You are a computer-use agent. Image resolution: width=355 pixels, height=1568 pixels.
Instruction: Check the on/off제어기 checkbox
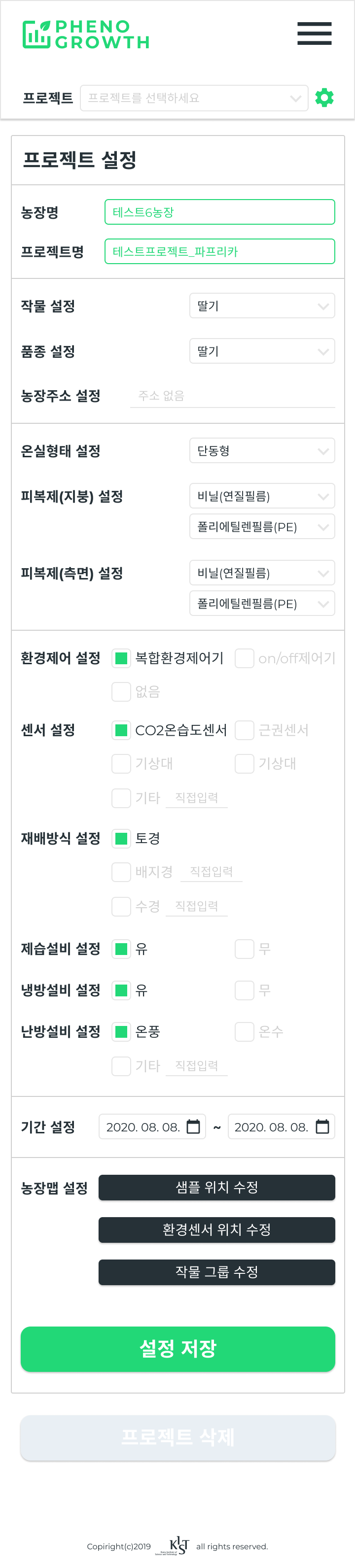tap(244, 658)
